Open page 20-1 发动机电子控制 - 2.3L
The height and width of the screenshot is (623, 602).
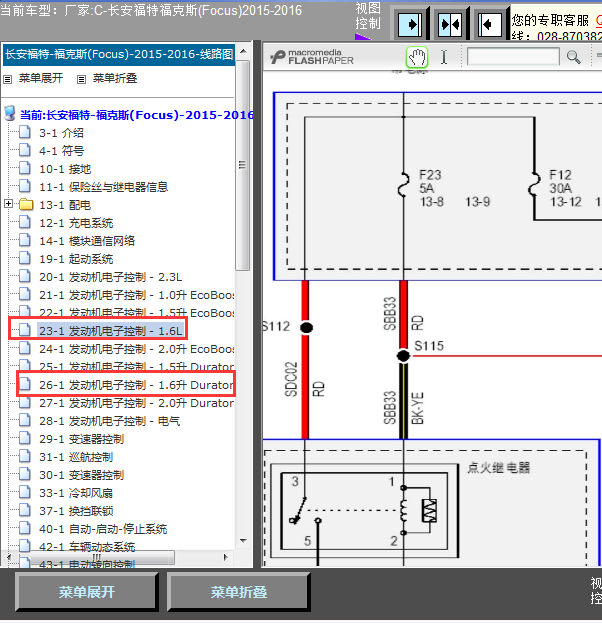tap(110, 277)
